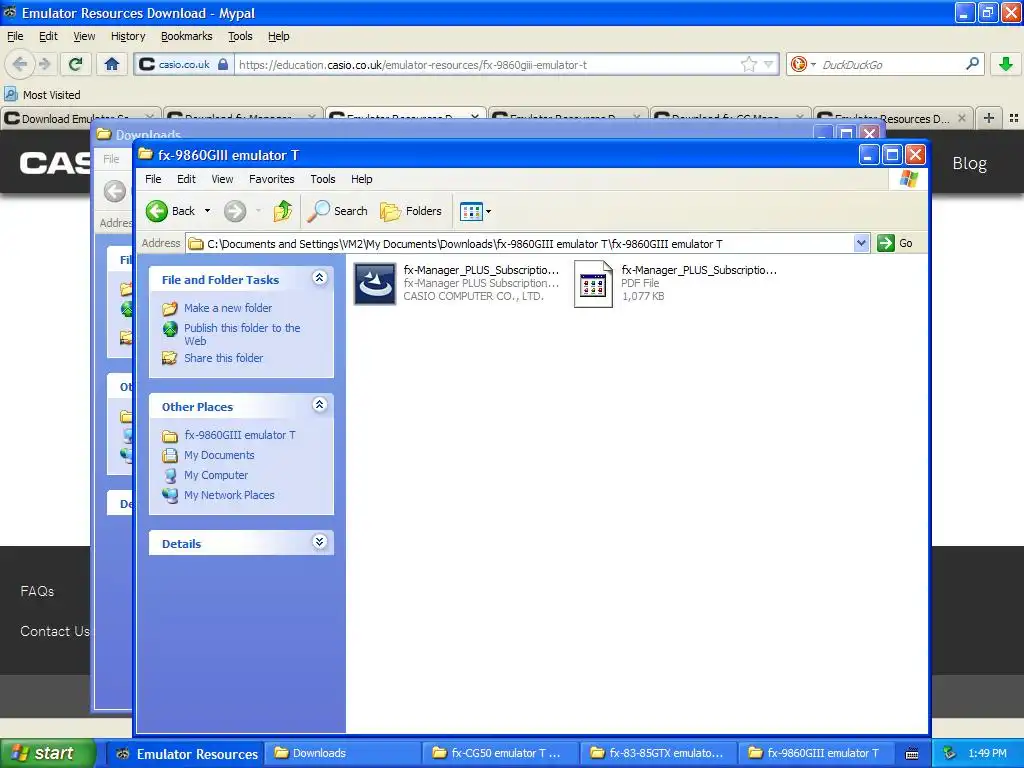Click the Up folder icon in Explorer
Image resolution: width=1024 pixels, height=768 pixels.
(283, 211)
